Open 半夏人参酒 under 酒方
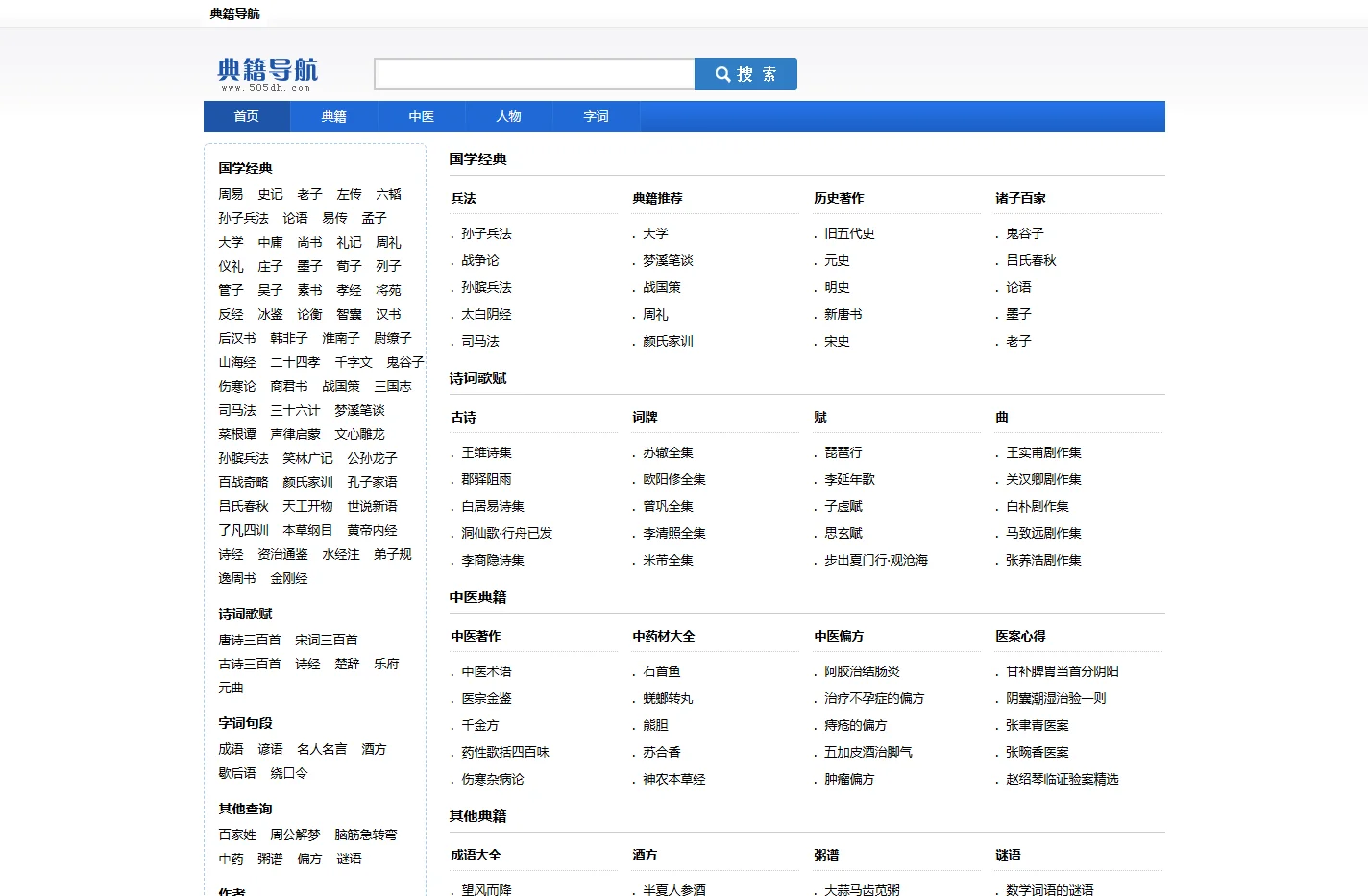Image resolution: width=1368 pixels, height=896 pixels. [x=674, y=889]
